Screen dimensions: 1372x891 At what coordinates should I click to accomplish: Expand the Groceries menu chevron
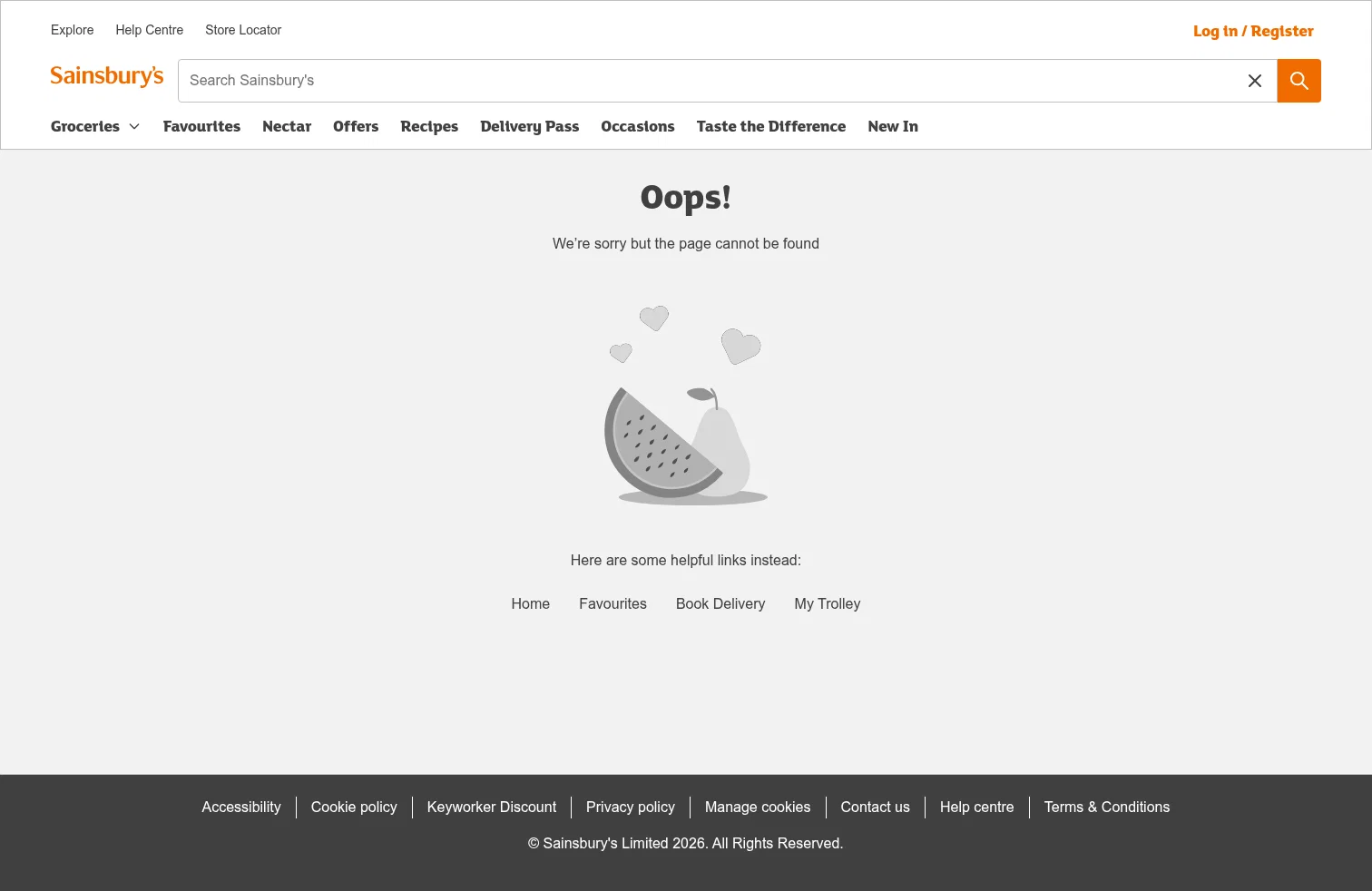[134, 126]
